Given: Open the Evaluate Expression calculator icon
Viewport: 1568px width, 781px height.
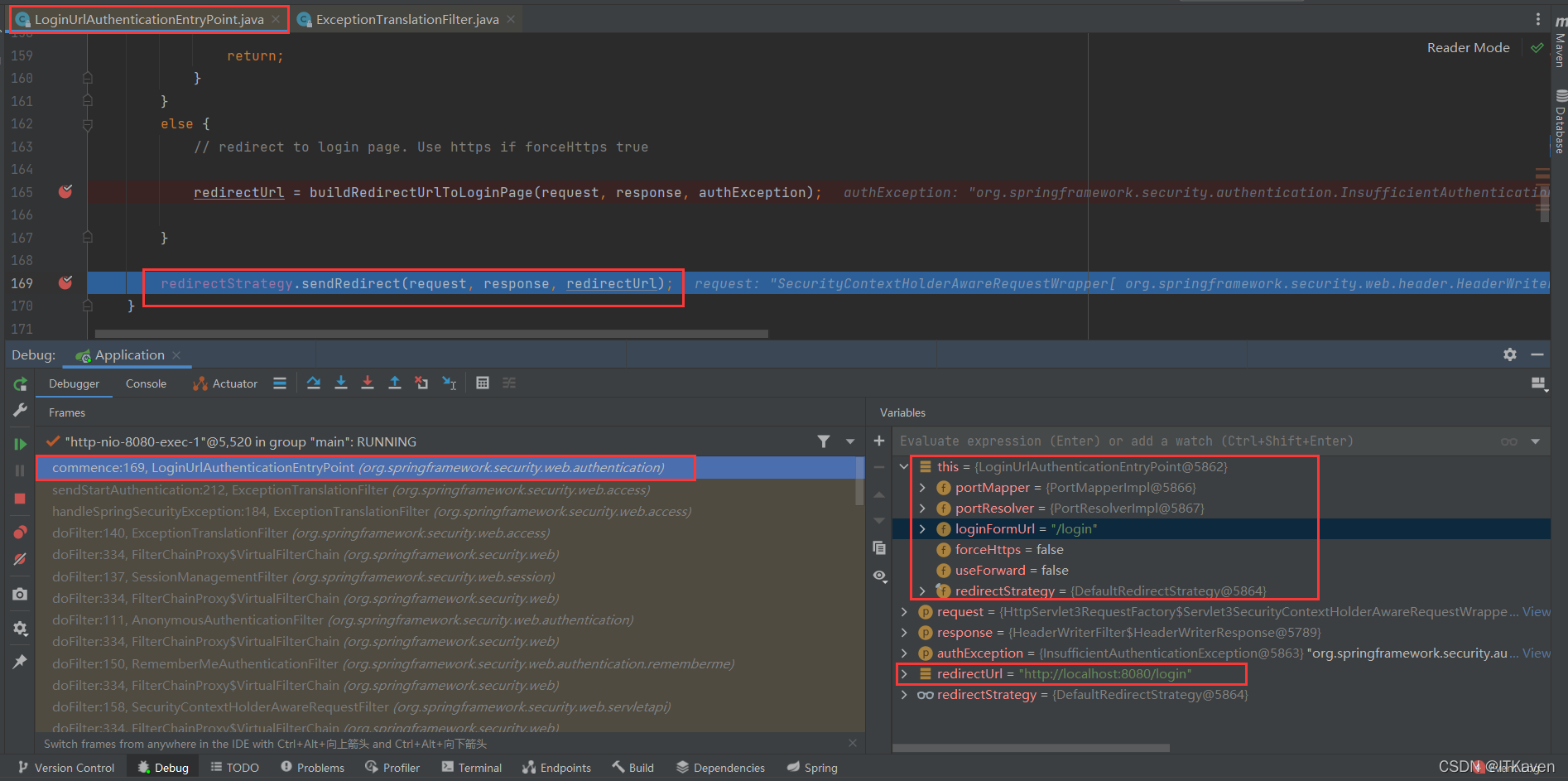Looking at the screenshot, I should 483,382.
